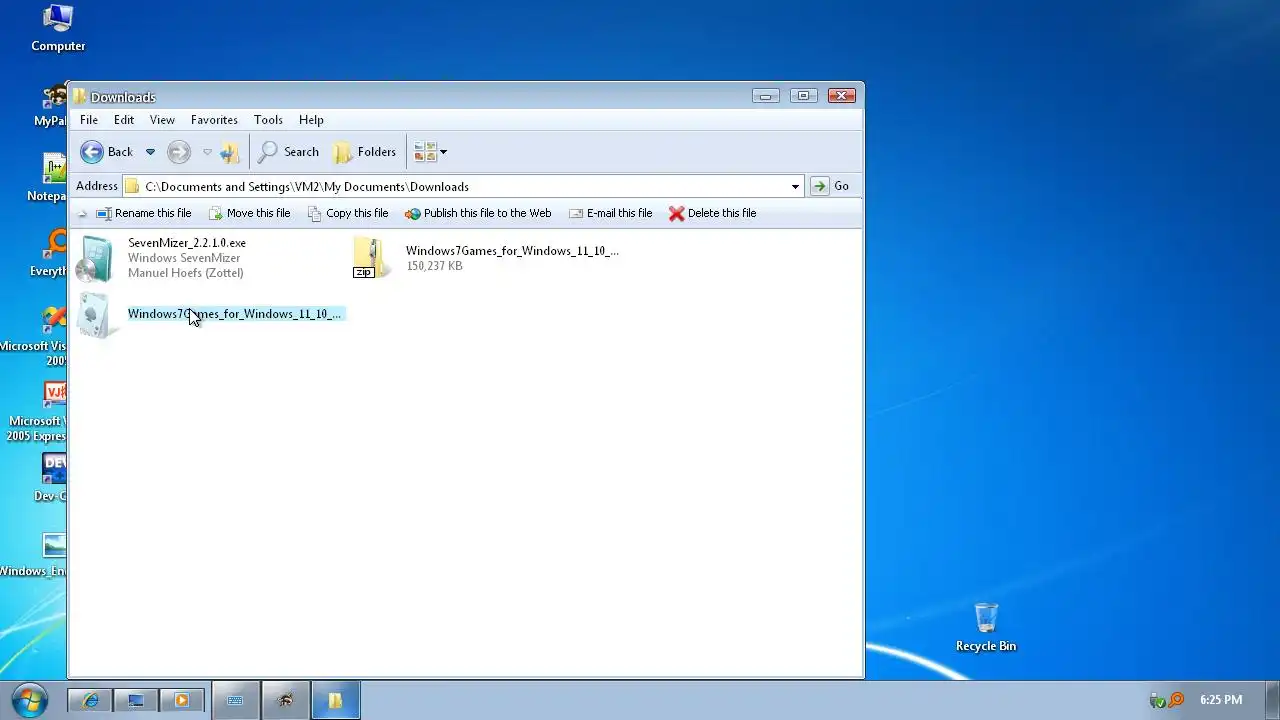Click the Up one level folder icon

[230, 152]
